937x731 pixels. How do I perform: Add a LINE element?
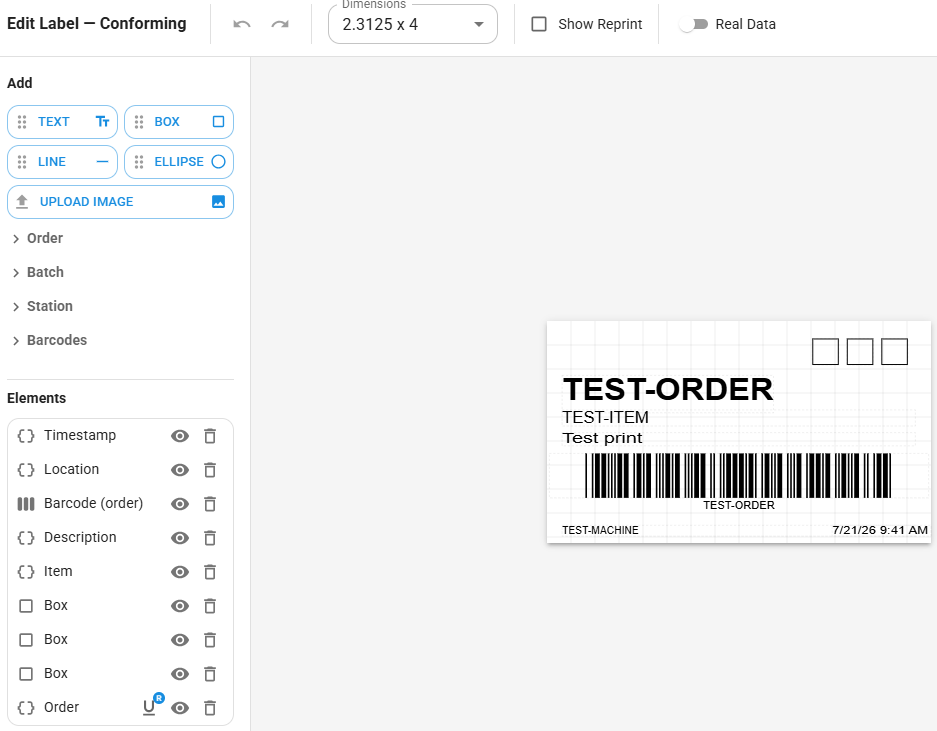(62, 162)
